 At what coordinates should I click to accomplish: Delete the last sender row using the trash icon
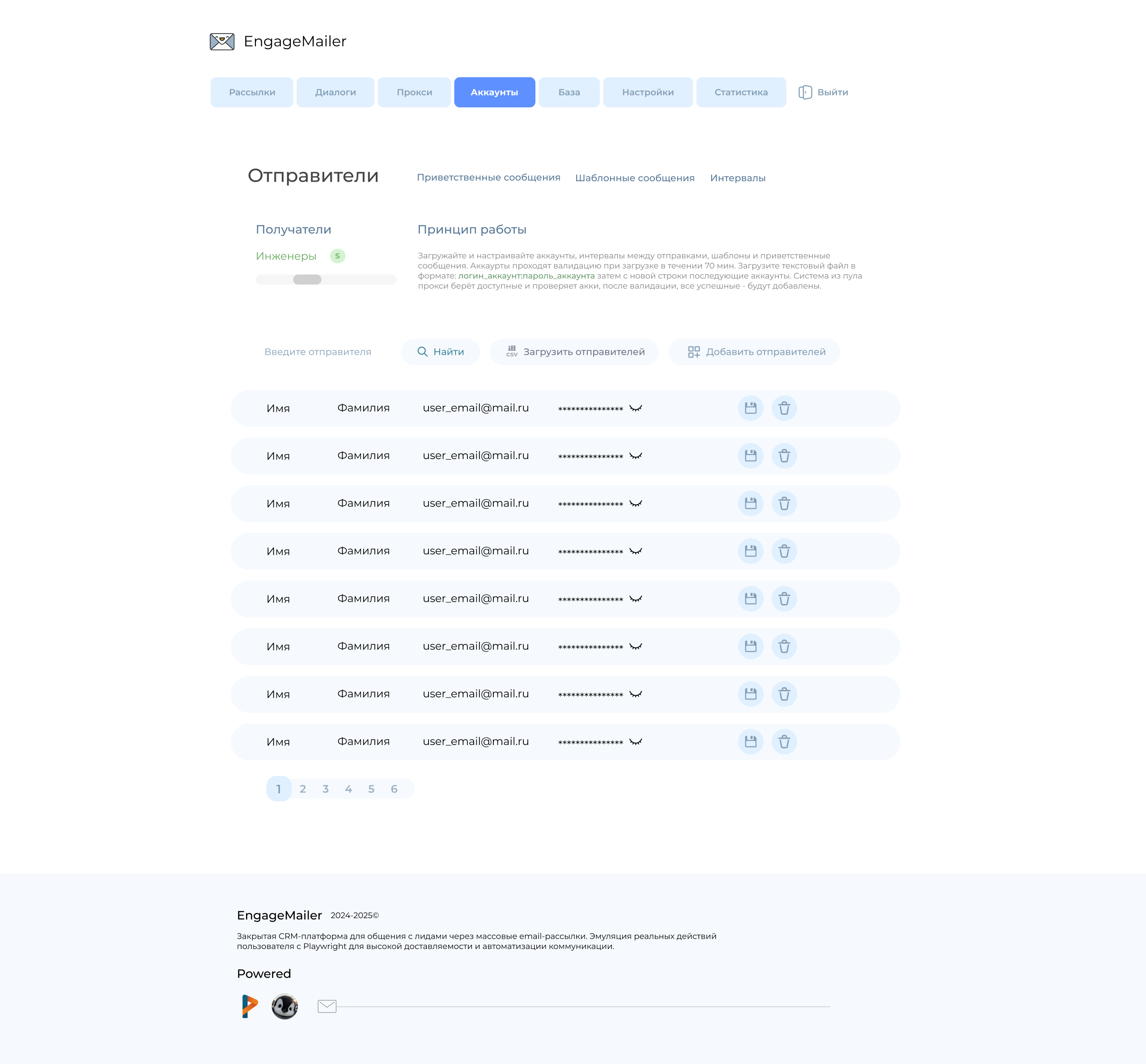pyautogui.click(x=784, y=741)
